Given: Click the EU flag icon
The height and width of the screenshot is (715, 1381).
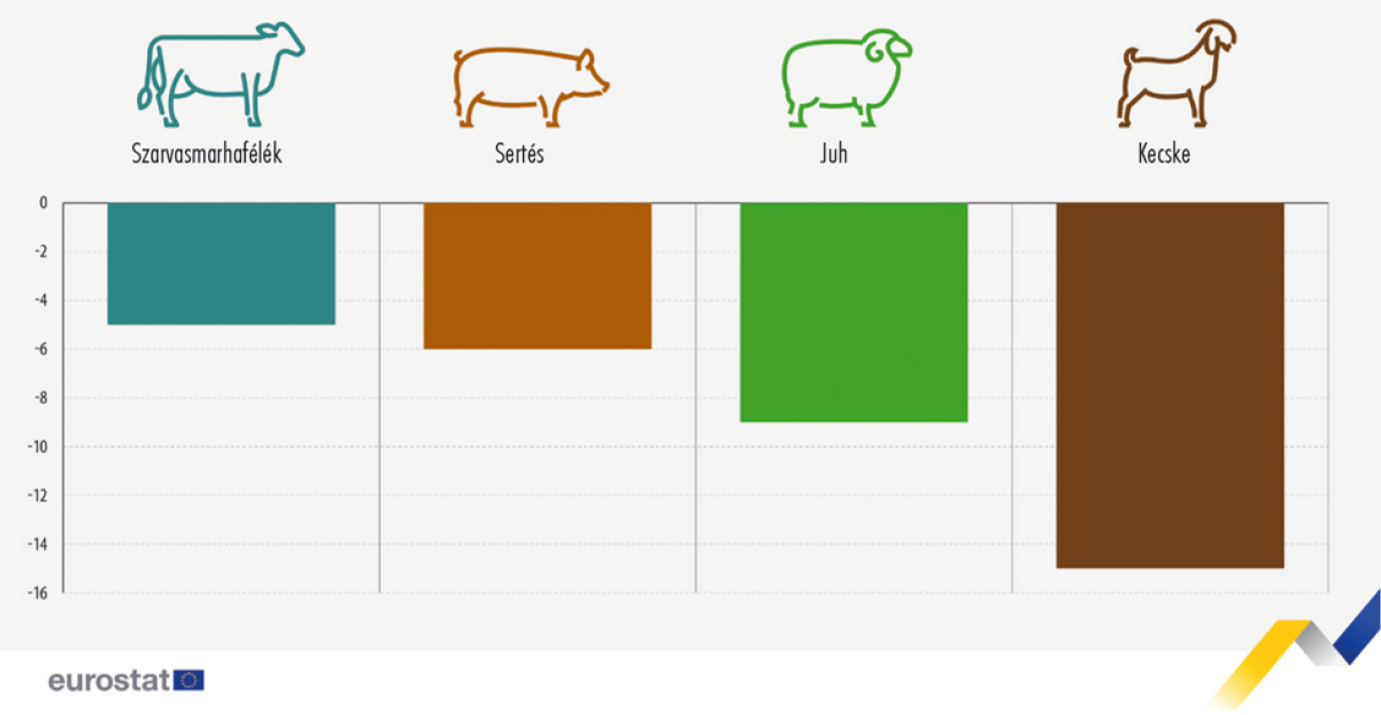Looking at the screenshot, I should (189, 681).
